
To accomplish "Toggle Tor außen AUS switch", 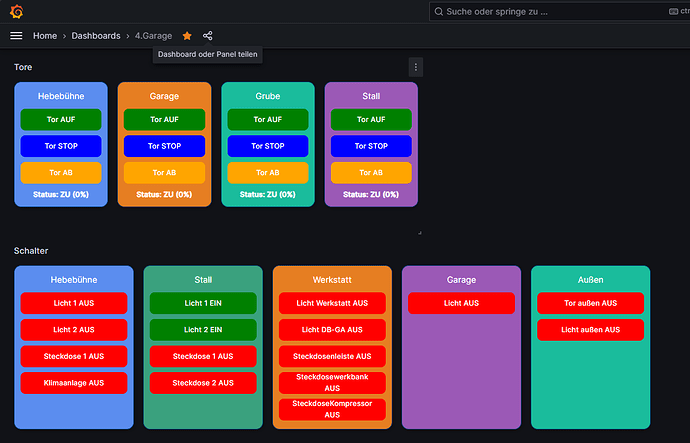I will point(589,302).
